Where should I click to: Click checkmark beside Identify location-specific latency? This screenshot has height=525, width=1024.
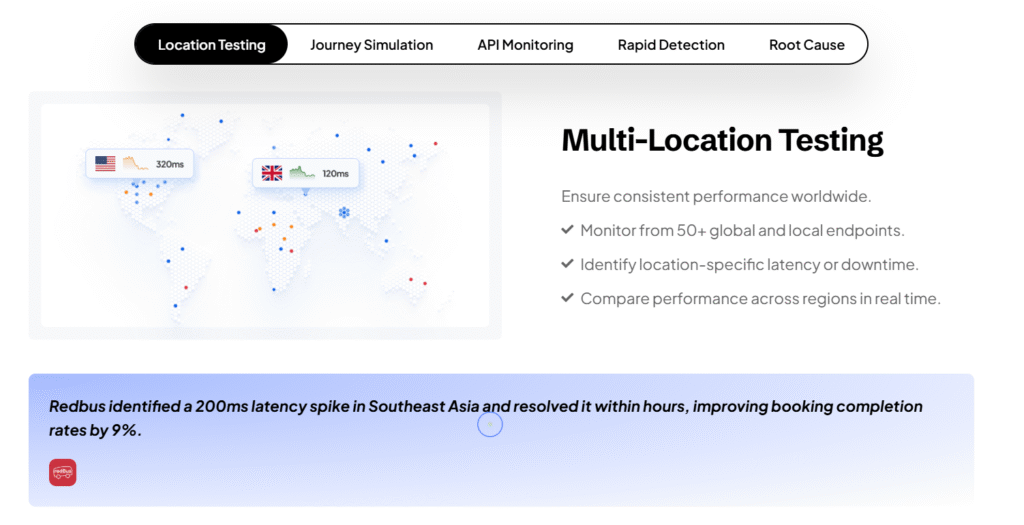pos(567,264)
